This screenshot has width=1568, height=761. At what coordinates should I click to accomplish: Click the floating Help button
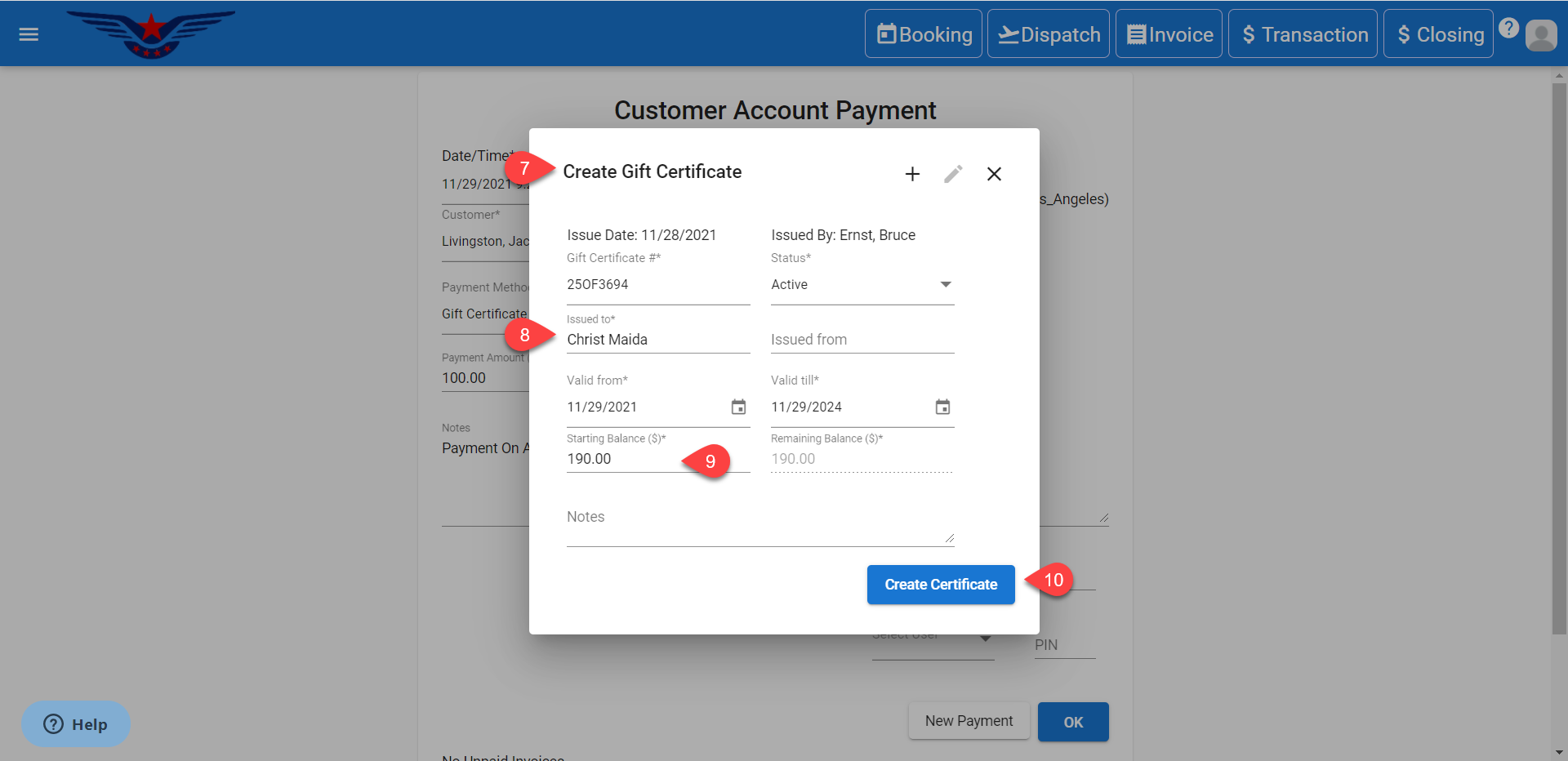76,724
